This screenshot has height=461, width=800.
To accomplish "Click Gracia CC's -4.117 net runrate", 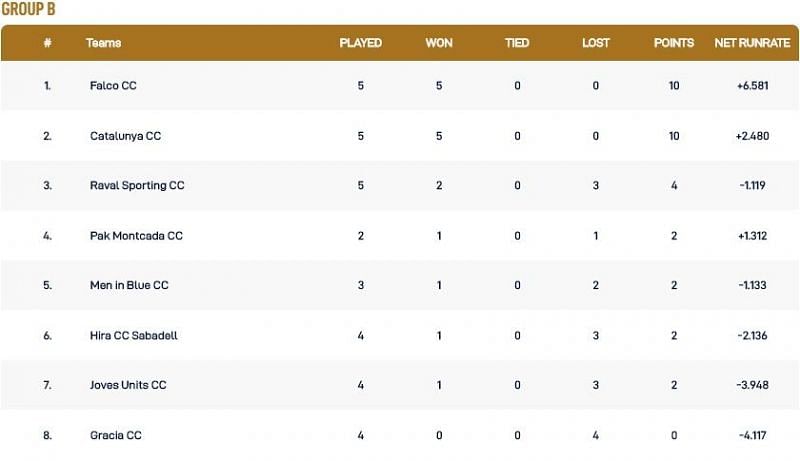I will (752, 435).
